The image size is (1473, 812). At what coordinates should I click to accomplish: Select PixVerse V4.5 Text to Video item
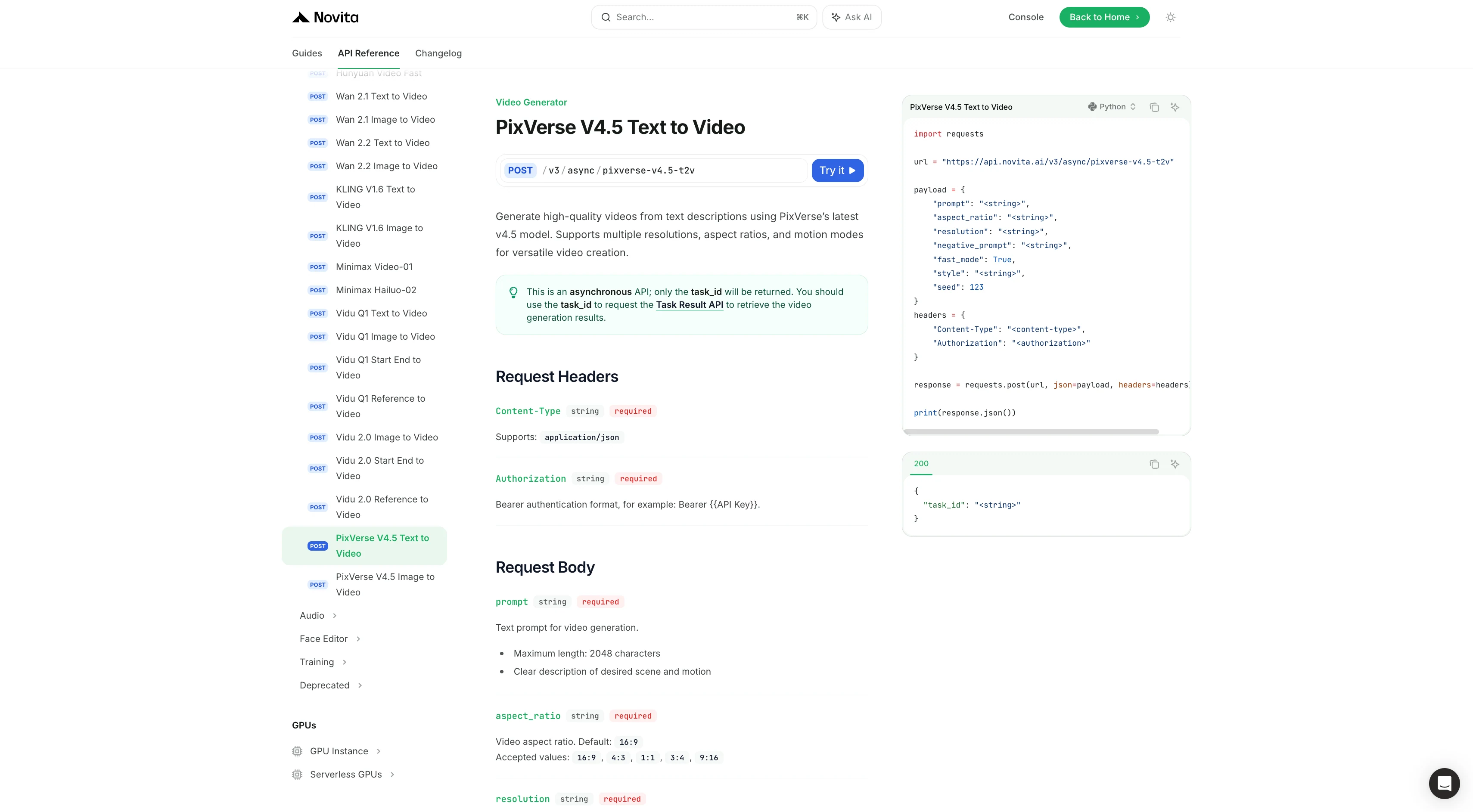[x=364, y=546]
